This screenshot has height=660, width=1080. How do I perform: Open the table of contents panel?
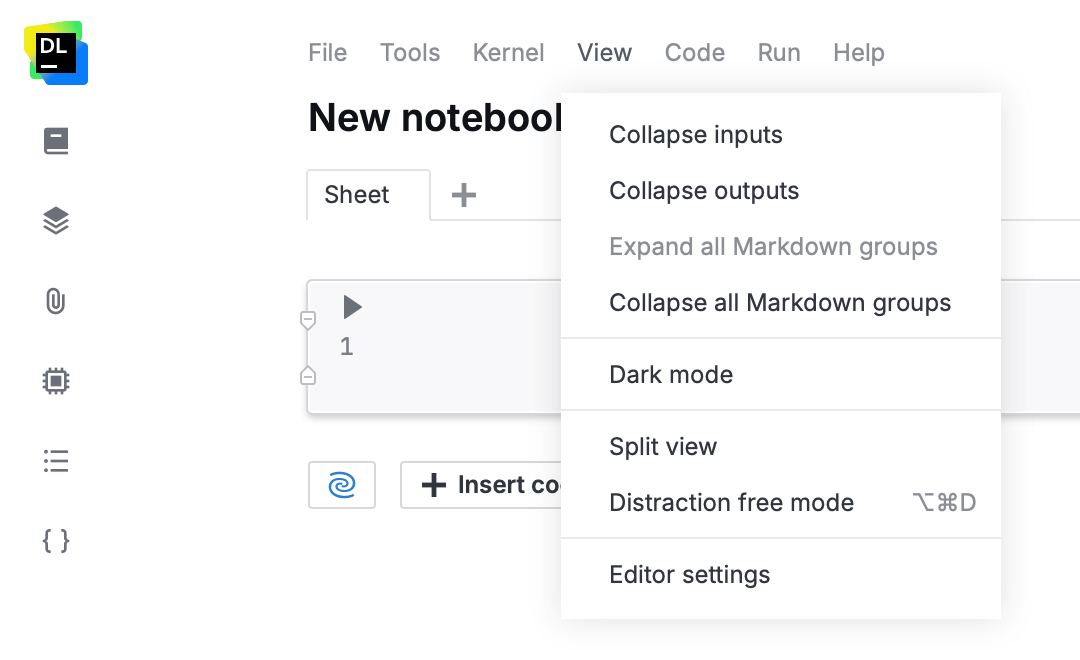click(55, 460)
